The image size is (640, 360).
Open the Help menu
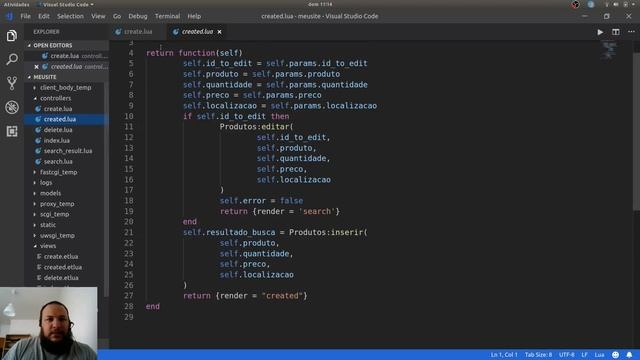(194, 16)
